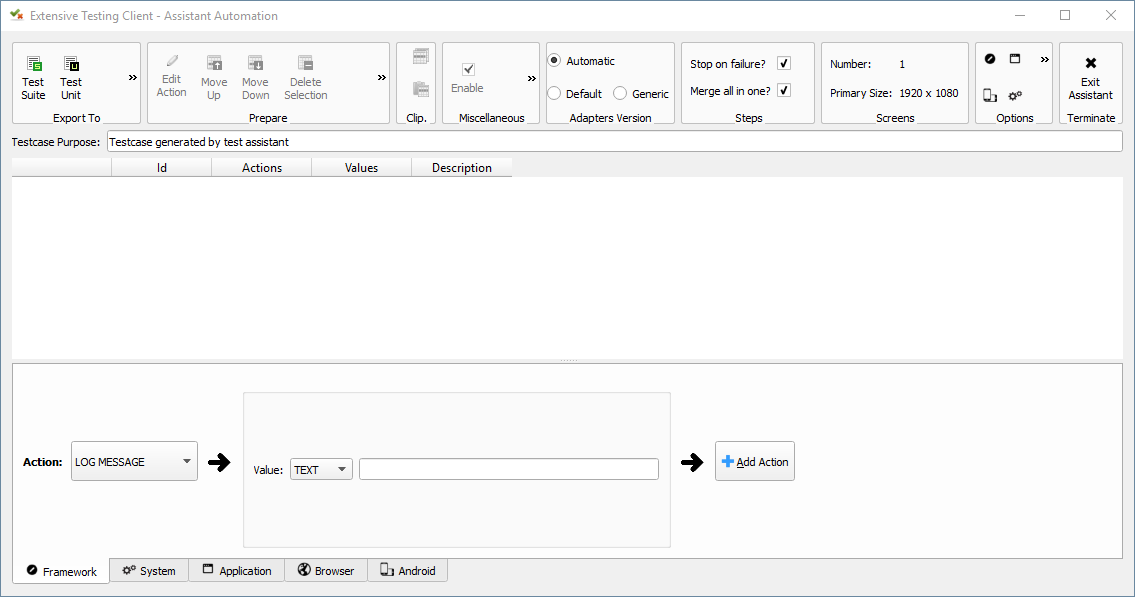
Task: Click Delete Selection in Prepare group
Action: (305, 78)
